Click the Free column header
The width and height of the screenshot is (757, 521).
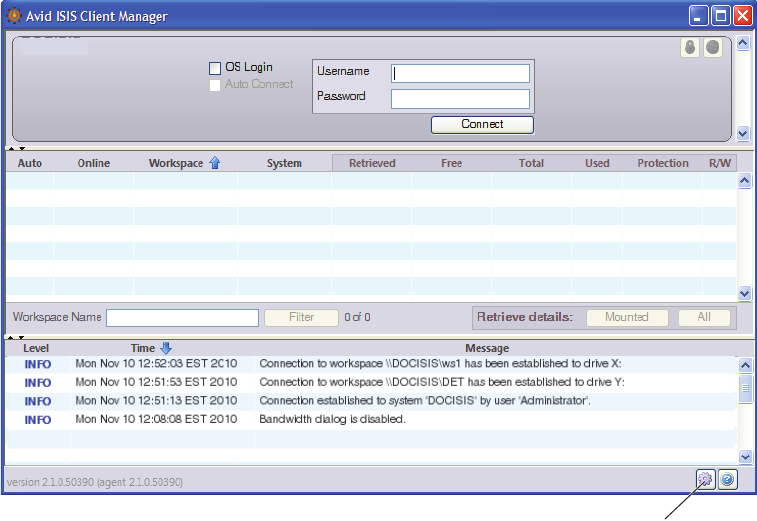451,163
